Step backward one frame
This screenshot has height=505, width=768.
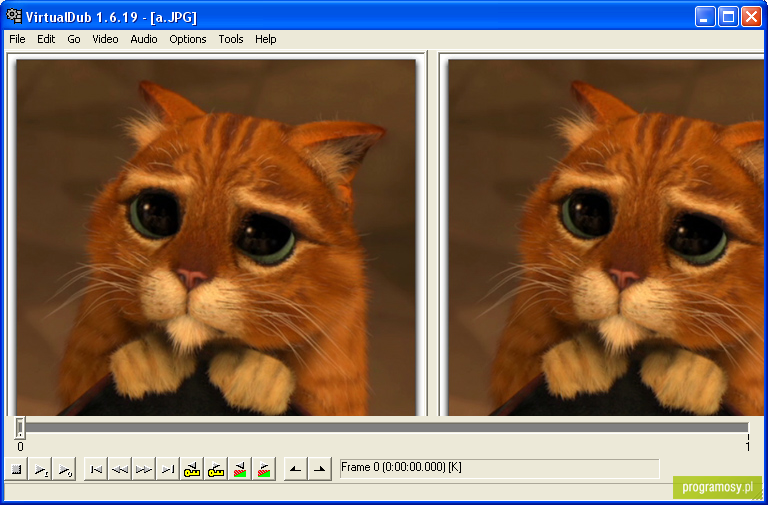pos(120,469)
